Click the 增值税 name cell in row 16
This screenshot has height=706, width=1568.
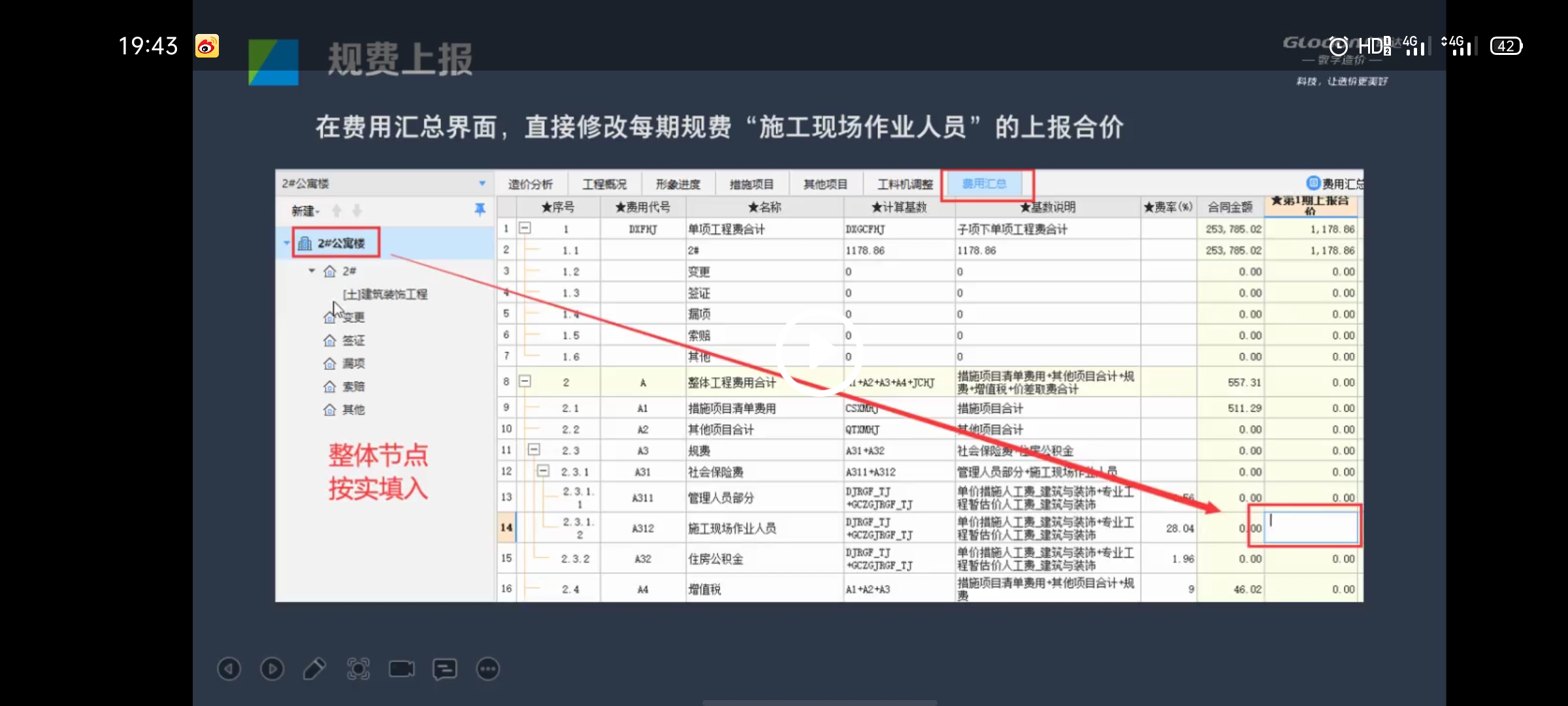point(764,589)
